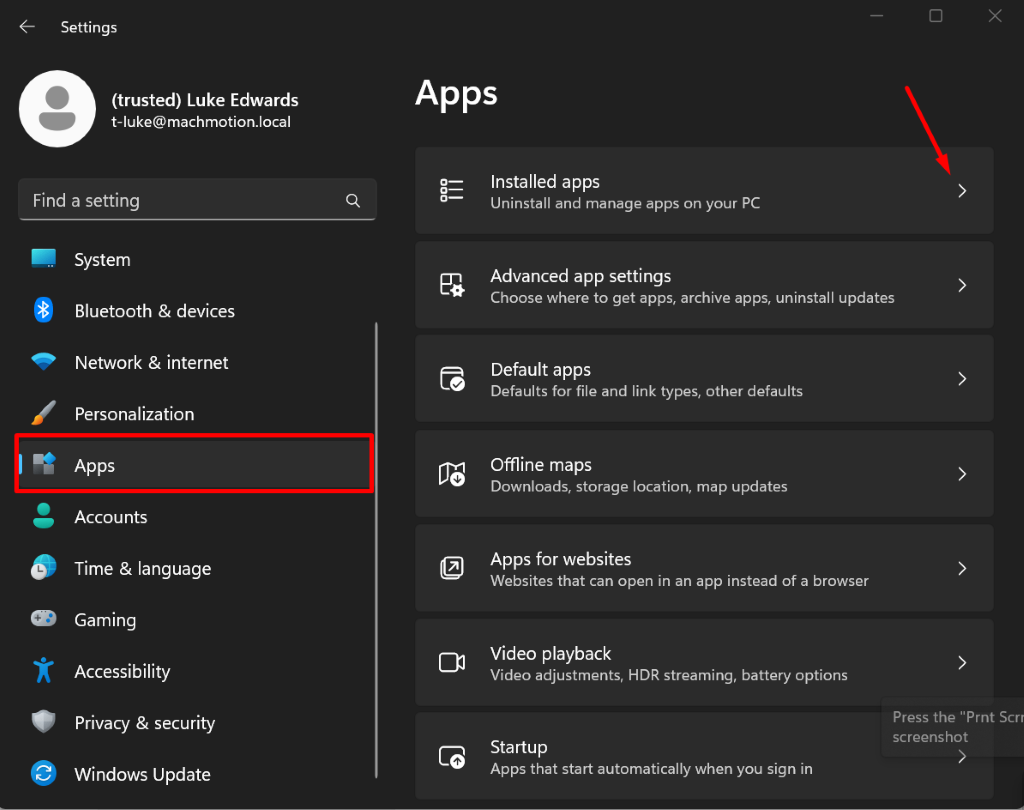1024x810 pixels.
Task: Click the Network & internet Wi-Fi icon
Action: 43,362
